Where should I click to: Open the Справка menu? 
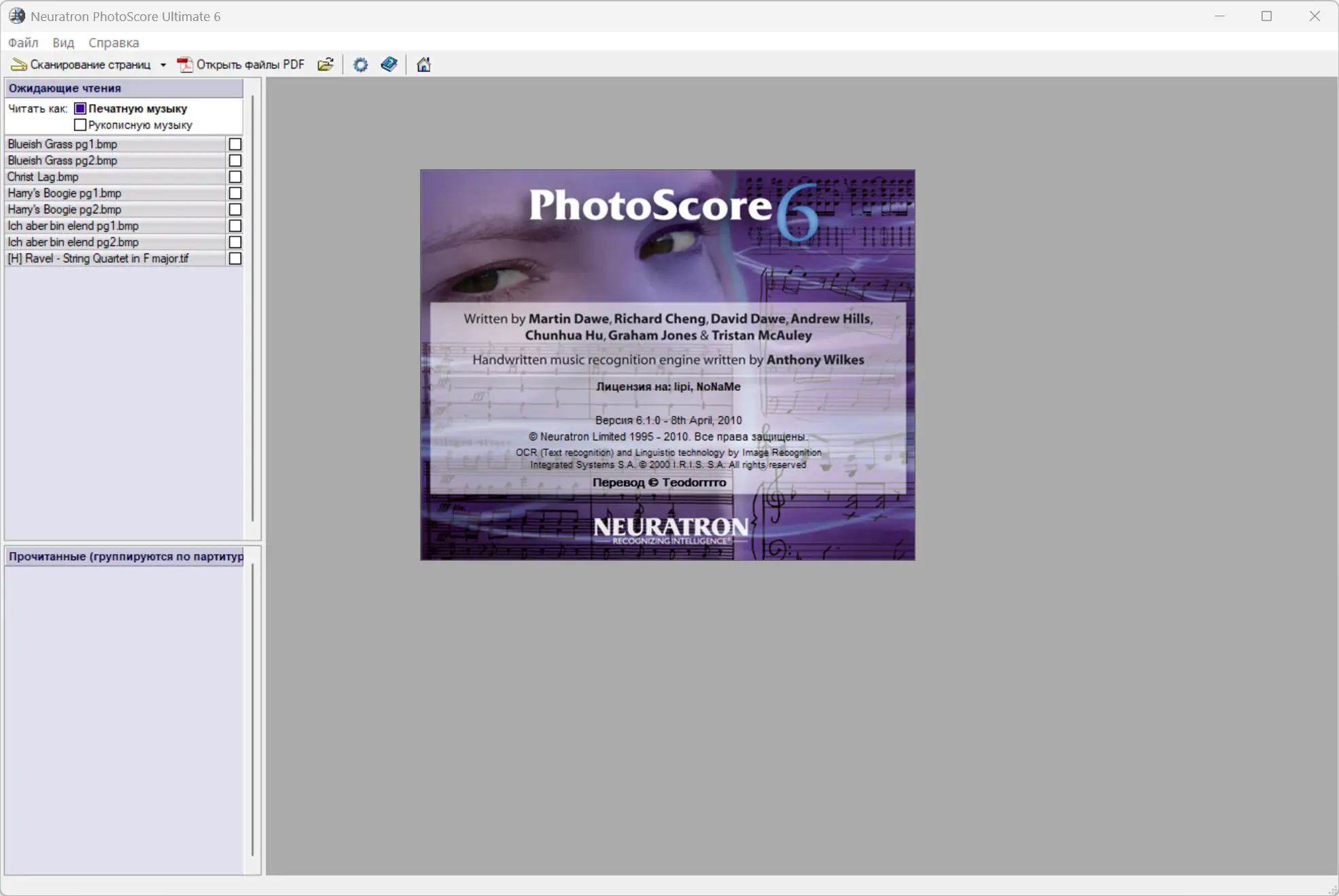(114, 42)
